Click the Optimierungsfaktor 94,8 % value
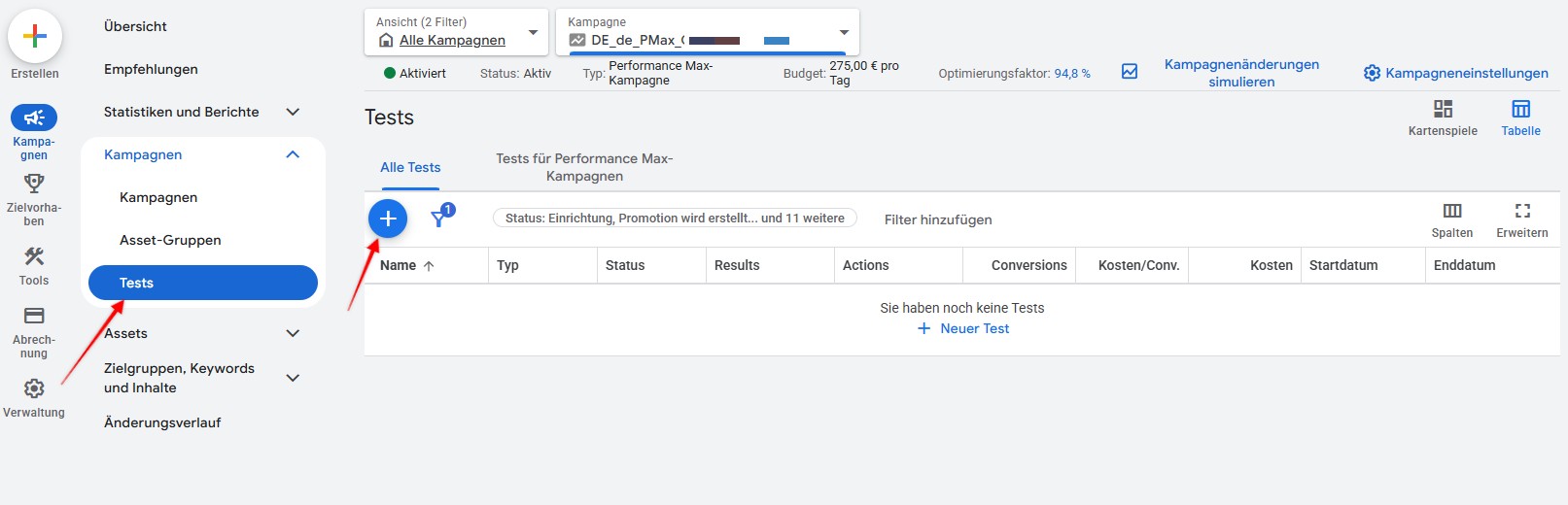 1072,73
